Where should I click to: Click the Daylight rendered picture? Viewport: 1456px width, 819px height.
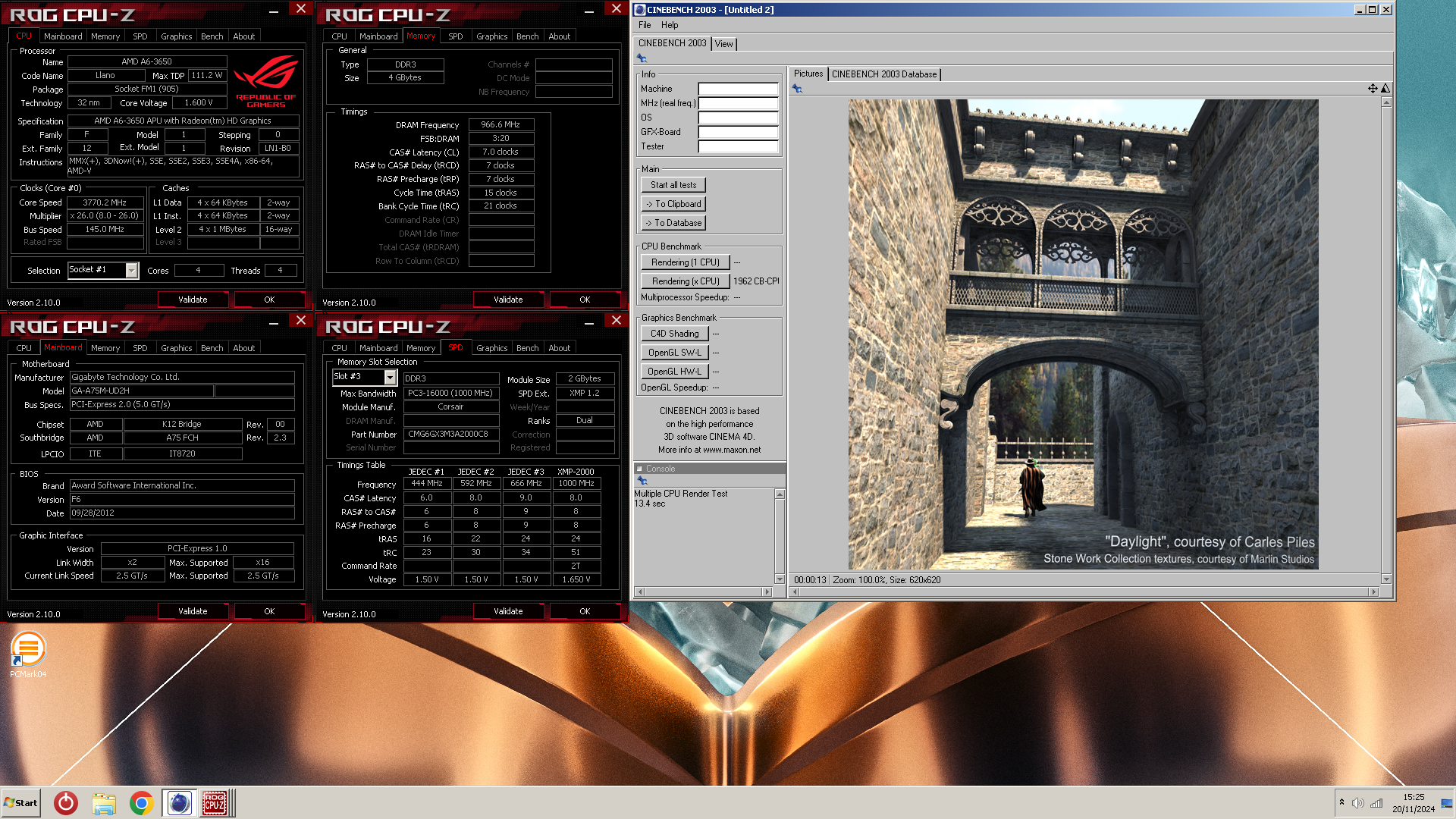(x=1083, y=334)
